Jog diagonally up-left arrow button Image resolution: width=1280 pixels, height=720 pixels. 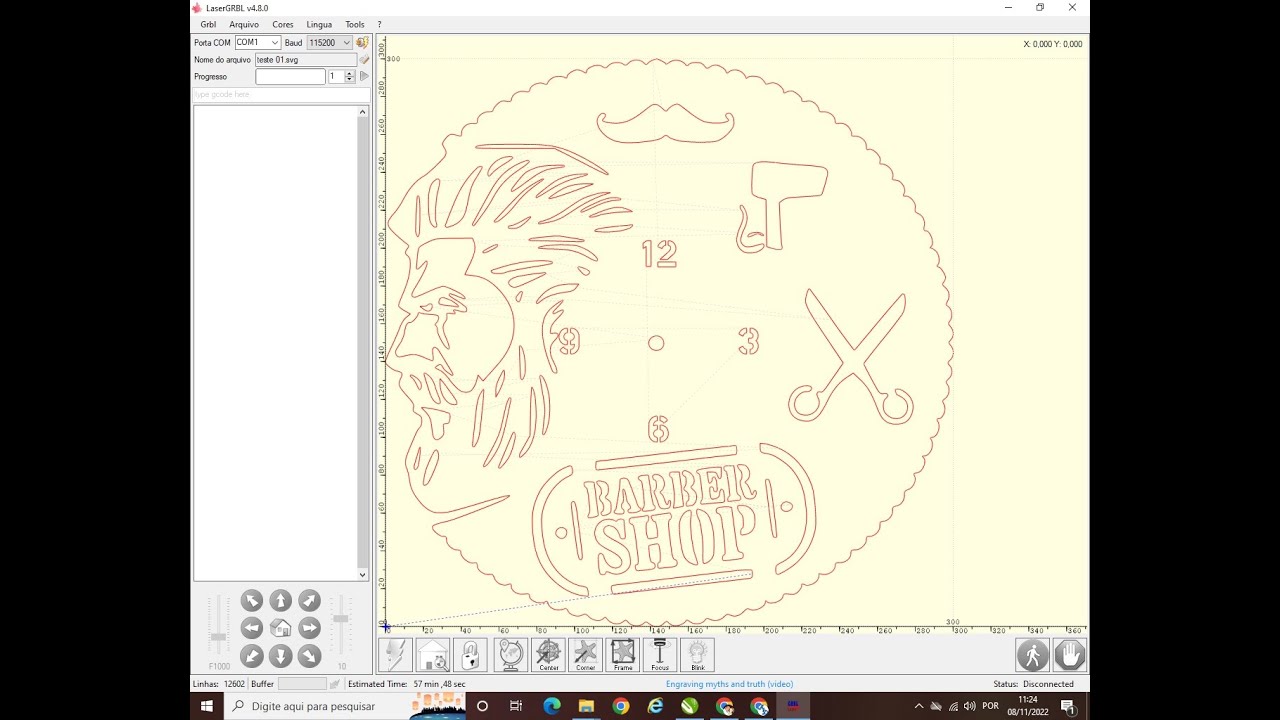tap(252, 600)
